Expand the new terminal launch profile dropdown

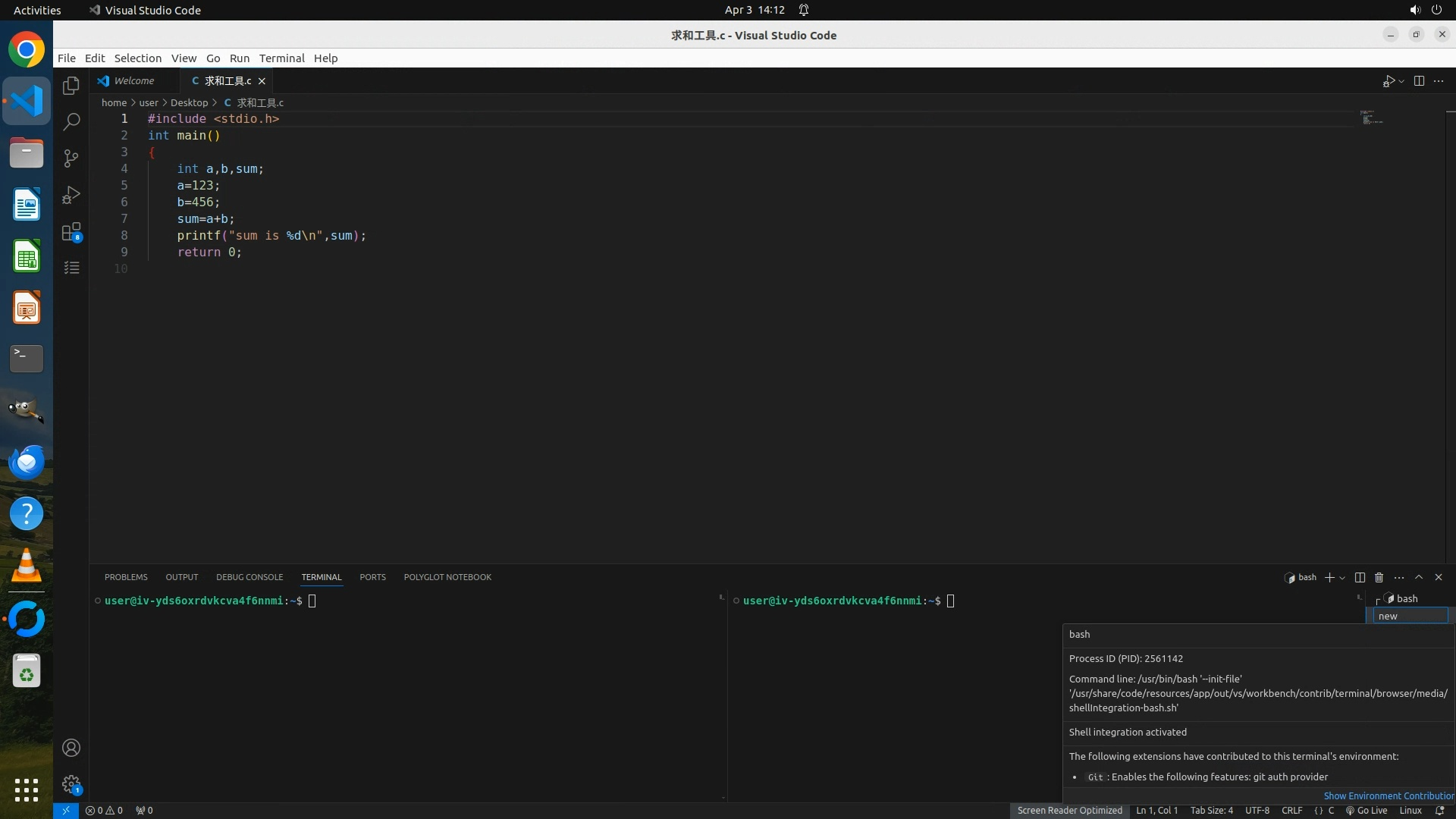[1342, 578]
